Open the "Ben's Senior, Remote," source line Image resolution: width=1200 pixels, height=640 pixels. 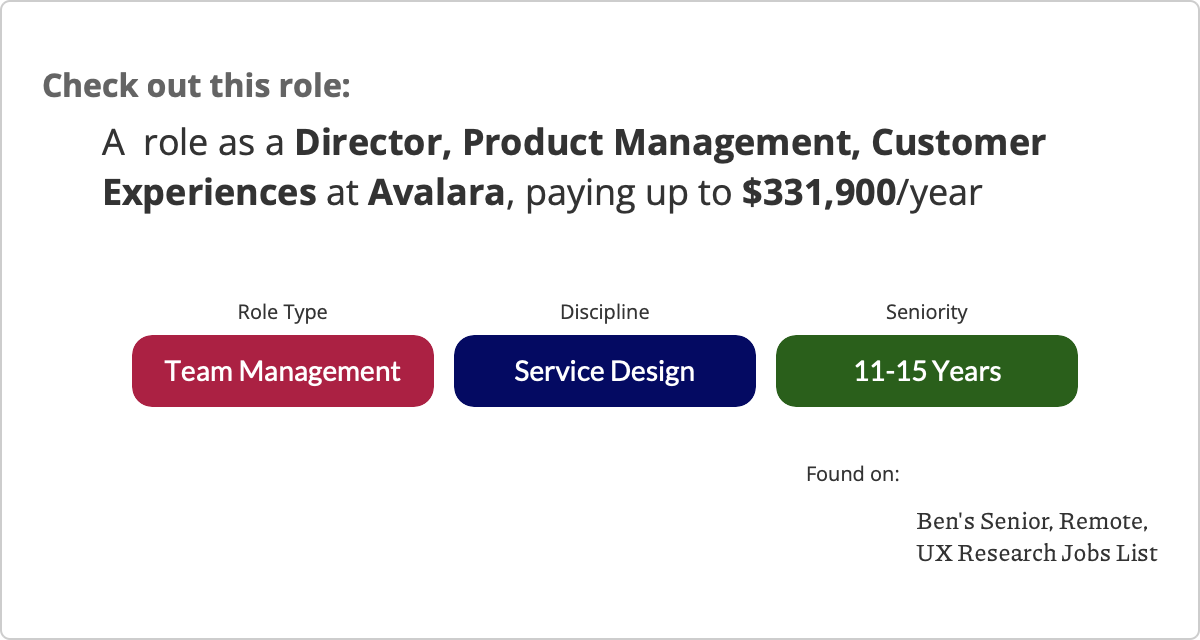pyautogui.click(x=1031, y=521)
